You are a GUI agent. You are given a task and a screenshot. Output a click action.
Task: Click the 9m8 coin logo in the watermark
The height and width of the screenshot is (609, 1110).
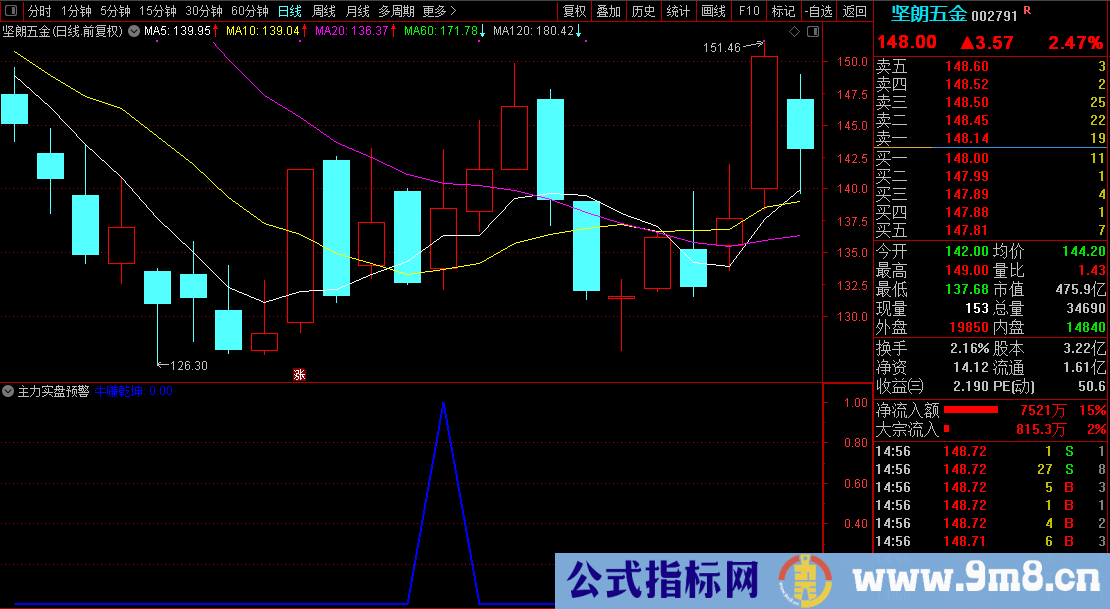(806, 582)
